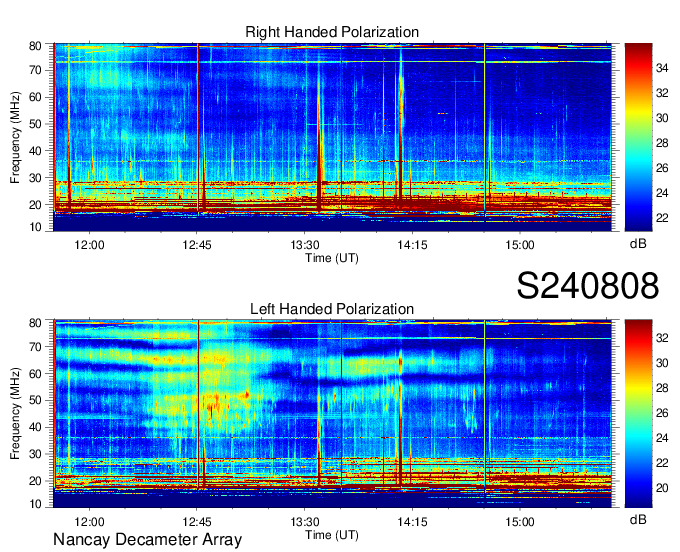This screenshot has width=680, height=552.
Task: Click the "Left Handed Polarization" plot title
Action: click(x=332, y=309)
